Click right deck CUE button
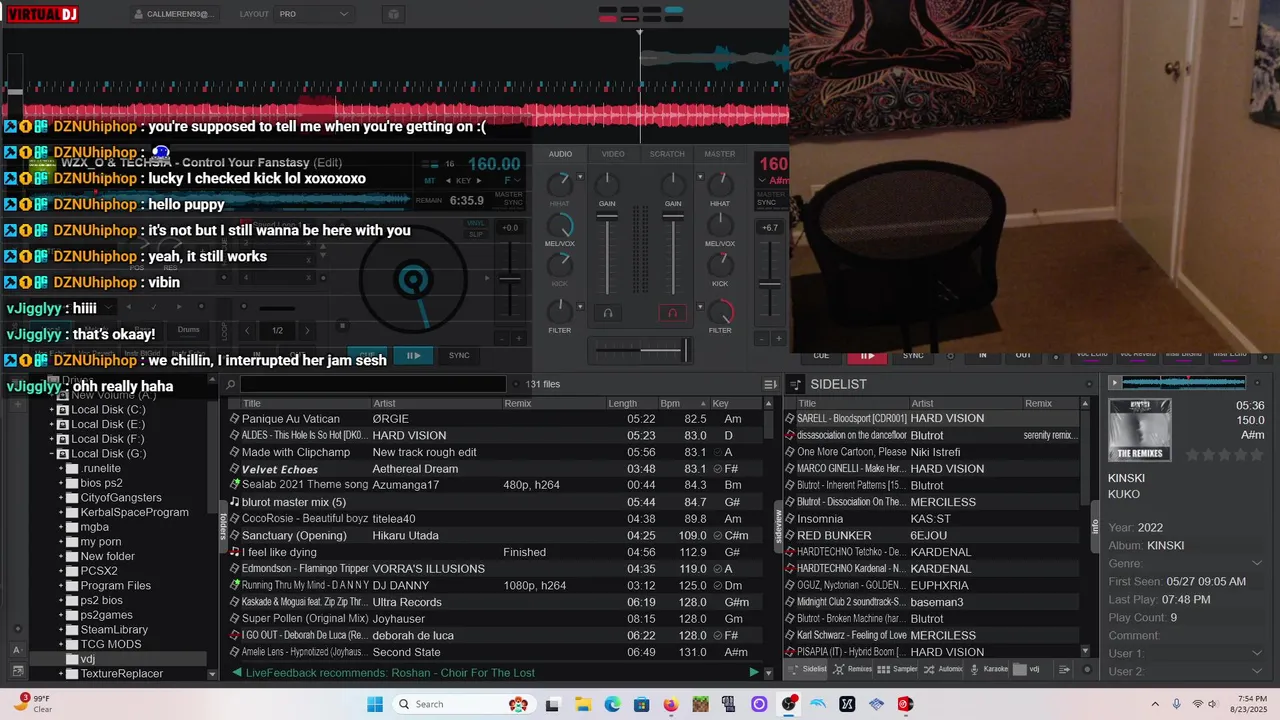1280x720 pixels. (821, 355)
